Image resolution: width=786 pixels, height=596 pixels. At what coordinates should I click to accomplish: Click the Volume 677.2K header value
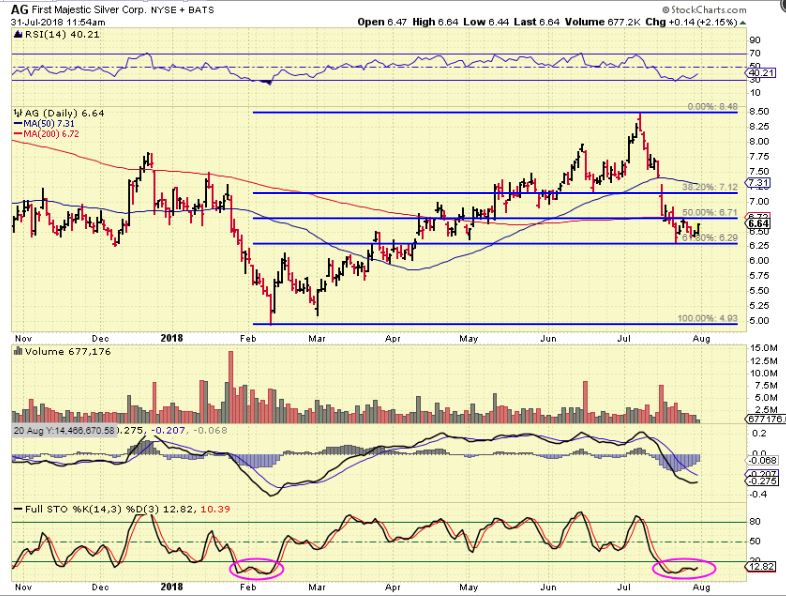[603, 22]
